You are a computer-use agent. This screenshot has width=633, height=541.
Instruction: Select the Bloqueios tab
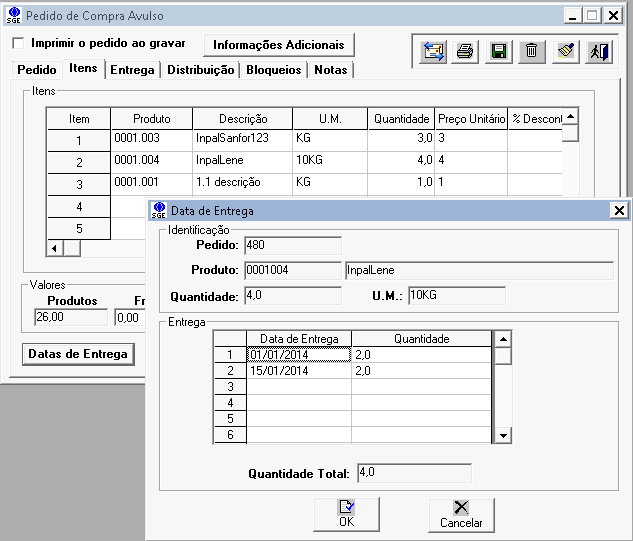click(x=273, y=70)
